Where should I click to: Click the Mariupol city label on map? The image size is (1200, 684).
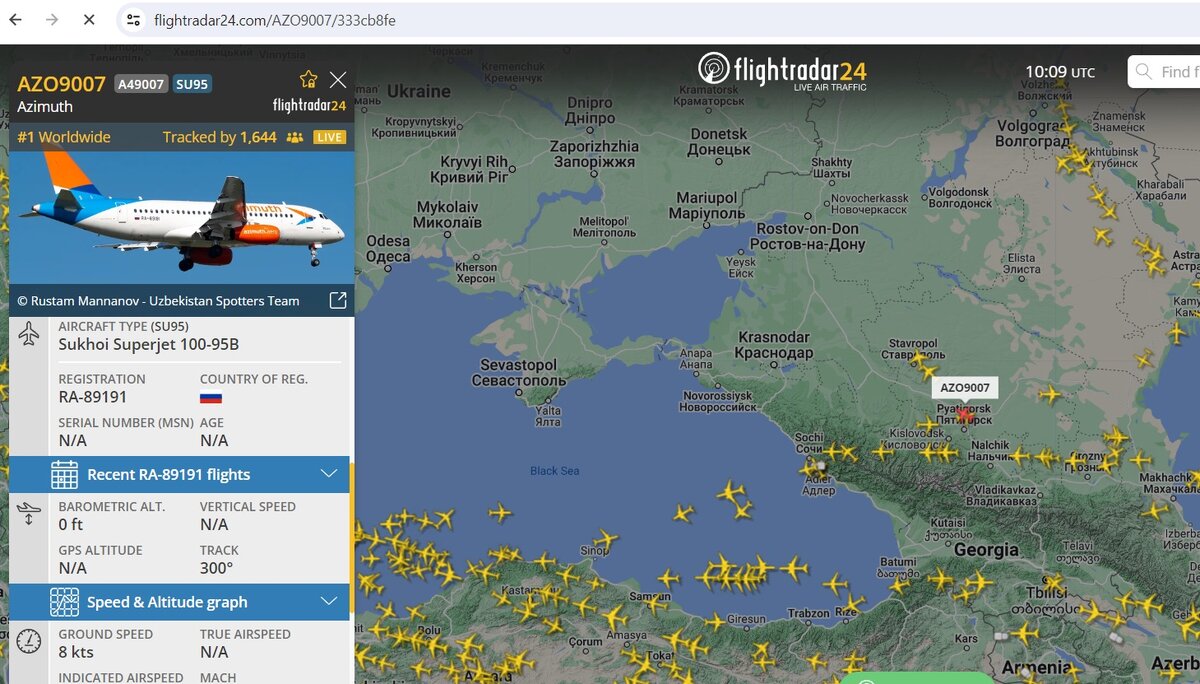coord(707,205)
